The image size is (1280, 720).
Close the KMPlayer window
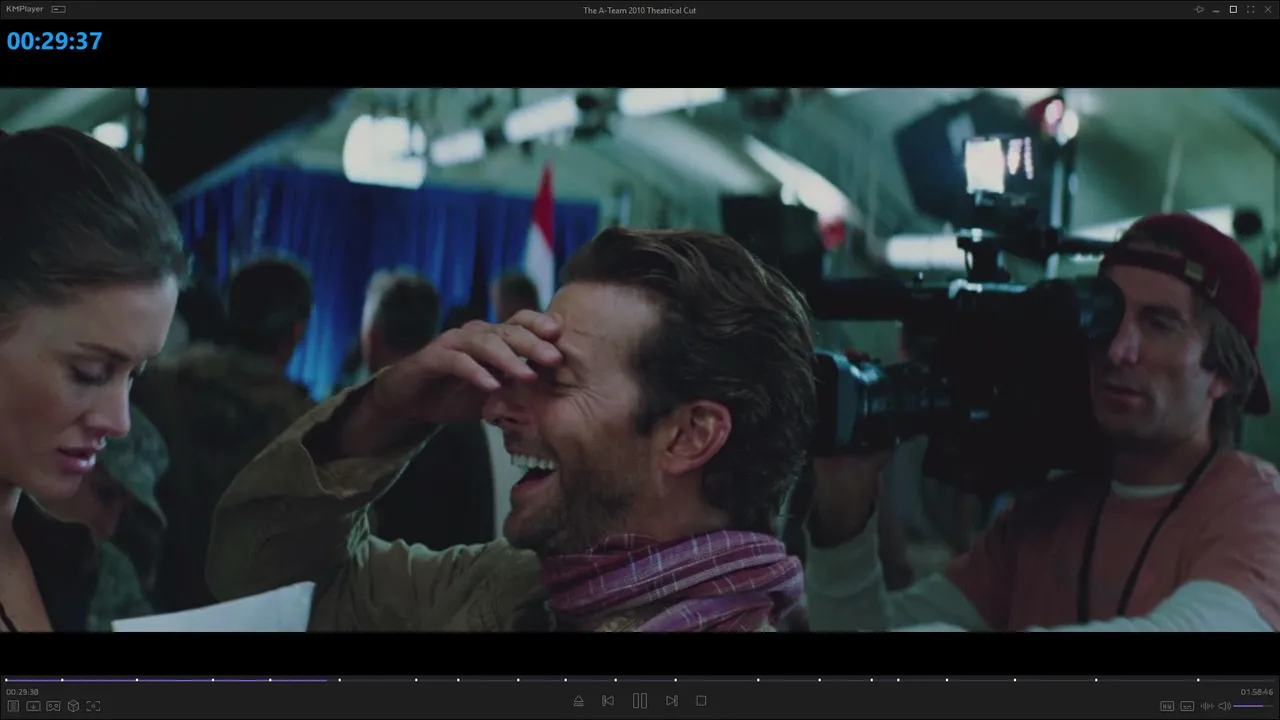(1268, 9)
